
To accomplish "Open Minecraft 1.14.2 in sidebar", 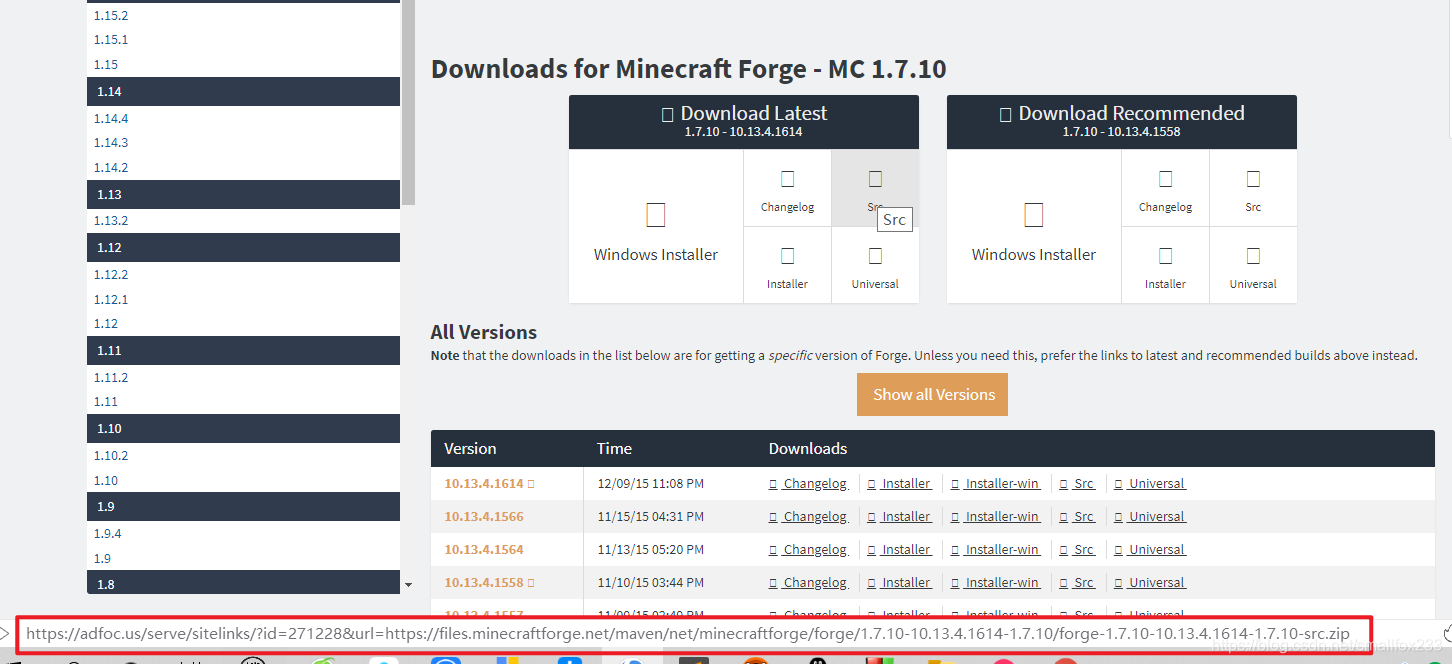I will tap(111, 168).
